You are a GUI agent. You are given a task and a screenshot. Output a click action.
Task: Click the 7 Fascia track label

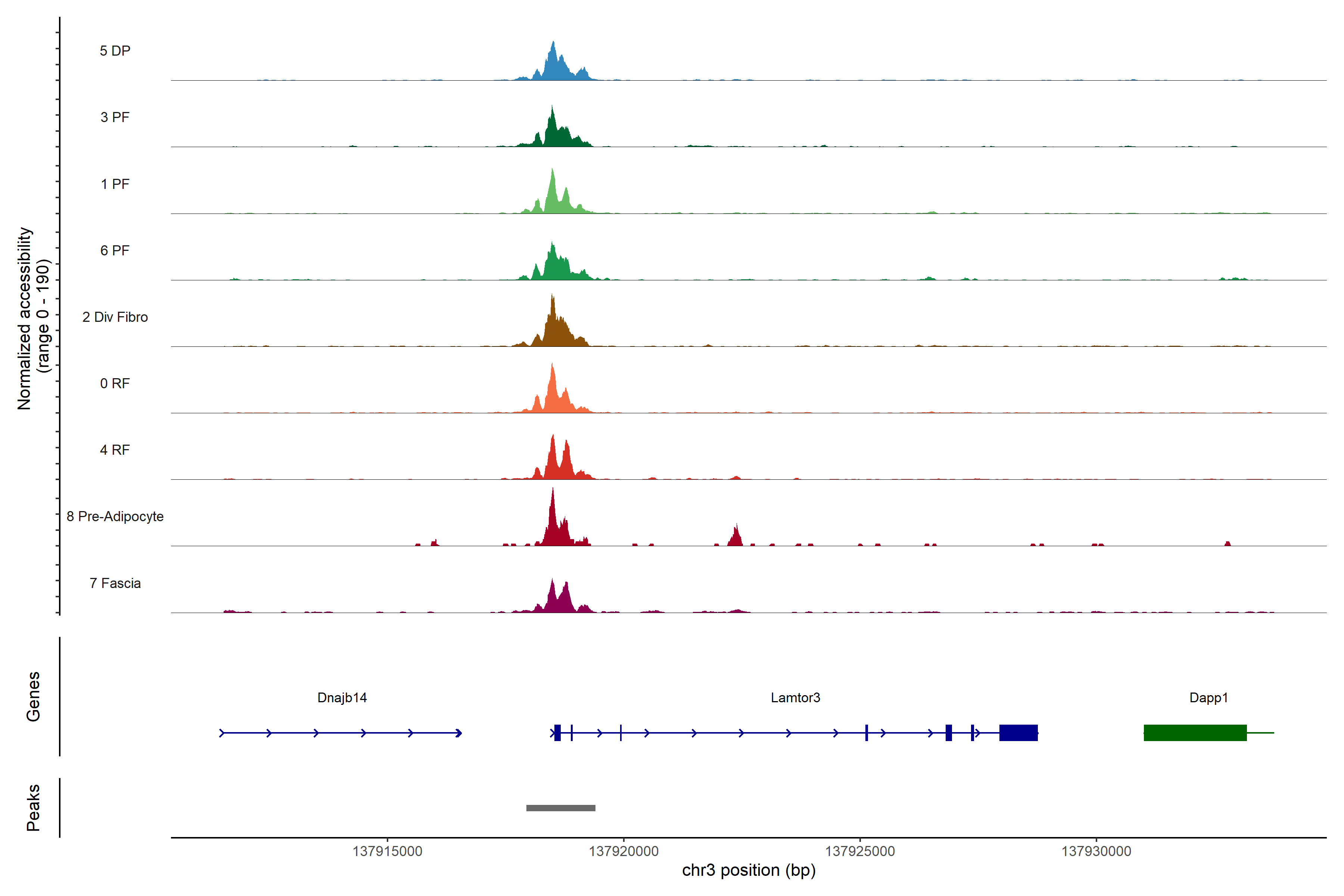tap(115, 583)
